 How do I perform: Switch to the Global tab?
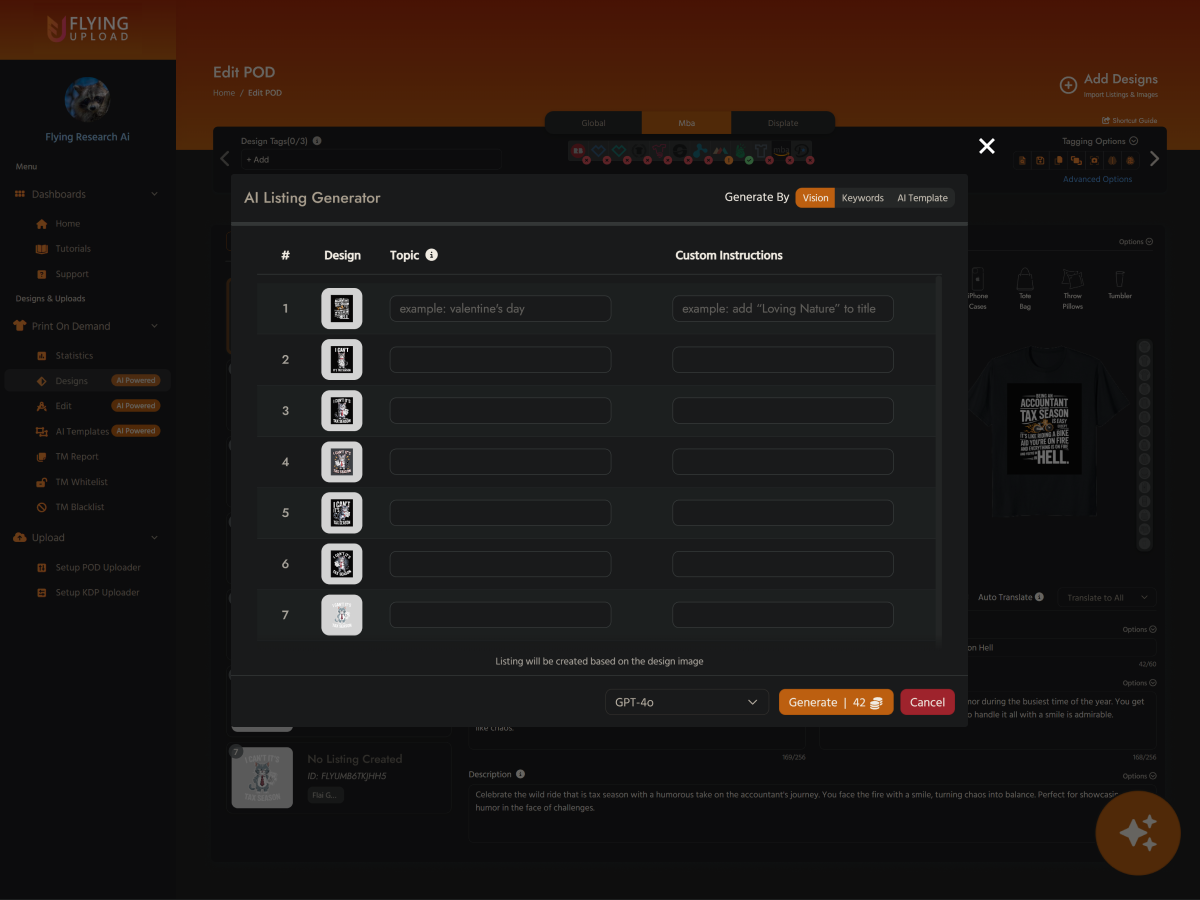[x=593, y=123]
